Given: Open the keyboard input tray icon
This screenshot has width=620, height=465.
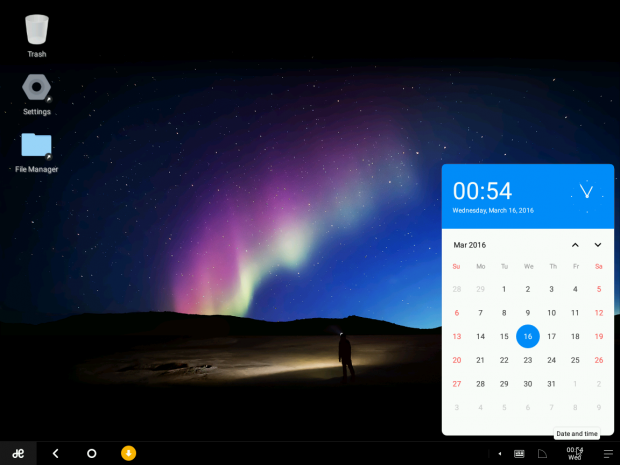Looking at the screenshot, I should point(519,454).
